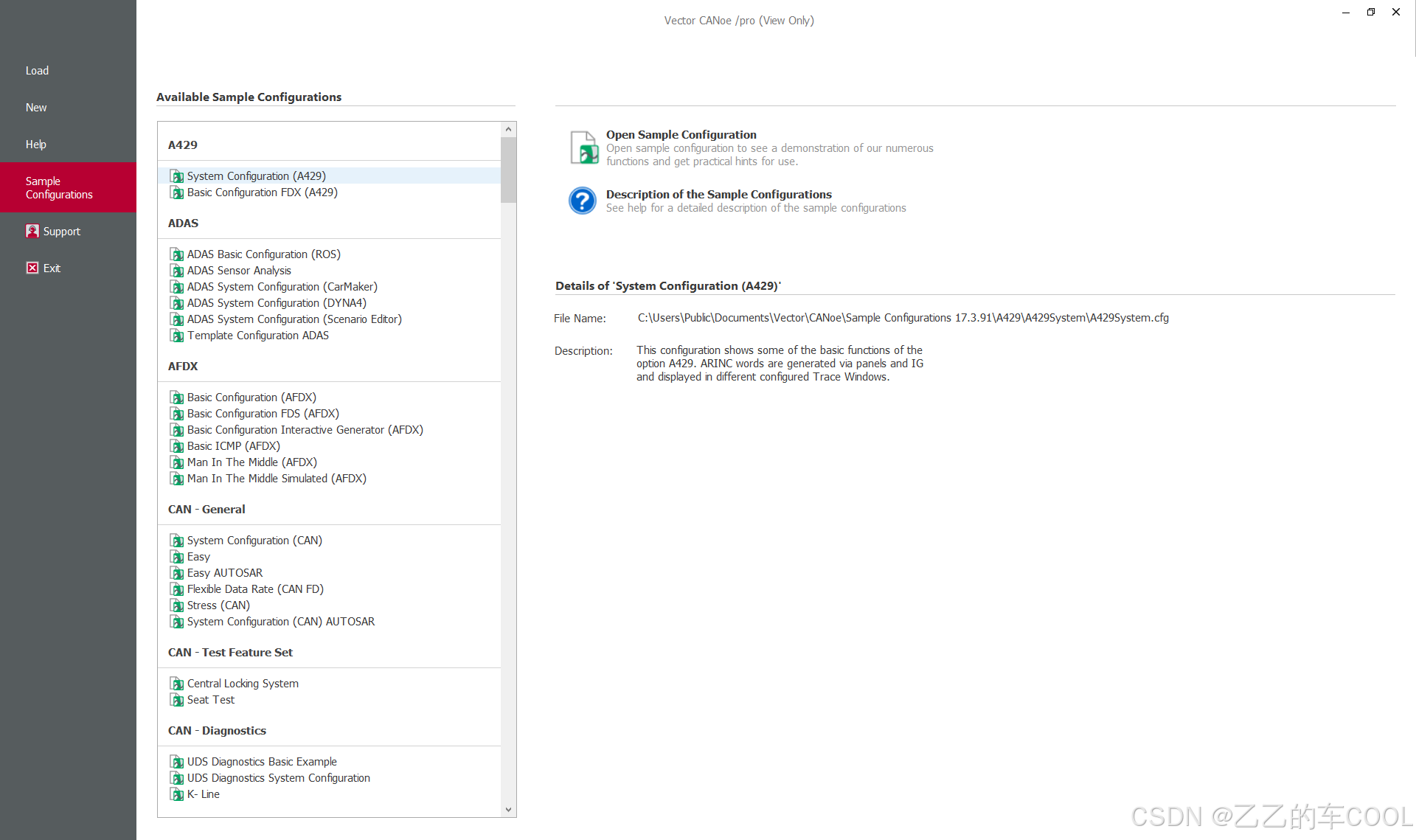
Task: Select UDS Diagnostics System Configuration entry
Action: 278,778
